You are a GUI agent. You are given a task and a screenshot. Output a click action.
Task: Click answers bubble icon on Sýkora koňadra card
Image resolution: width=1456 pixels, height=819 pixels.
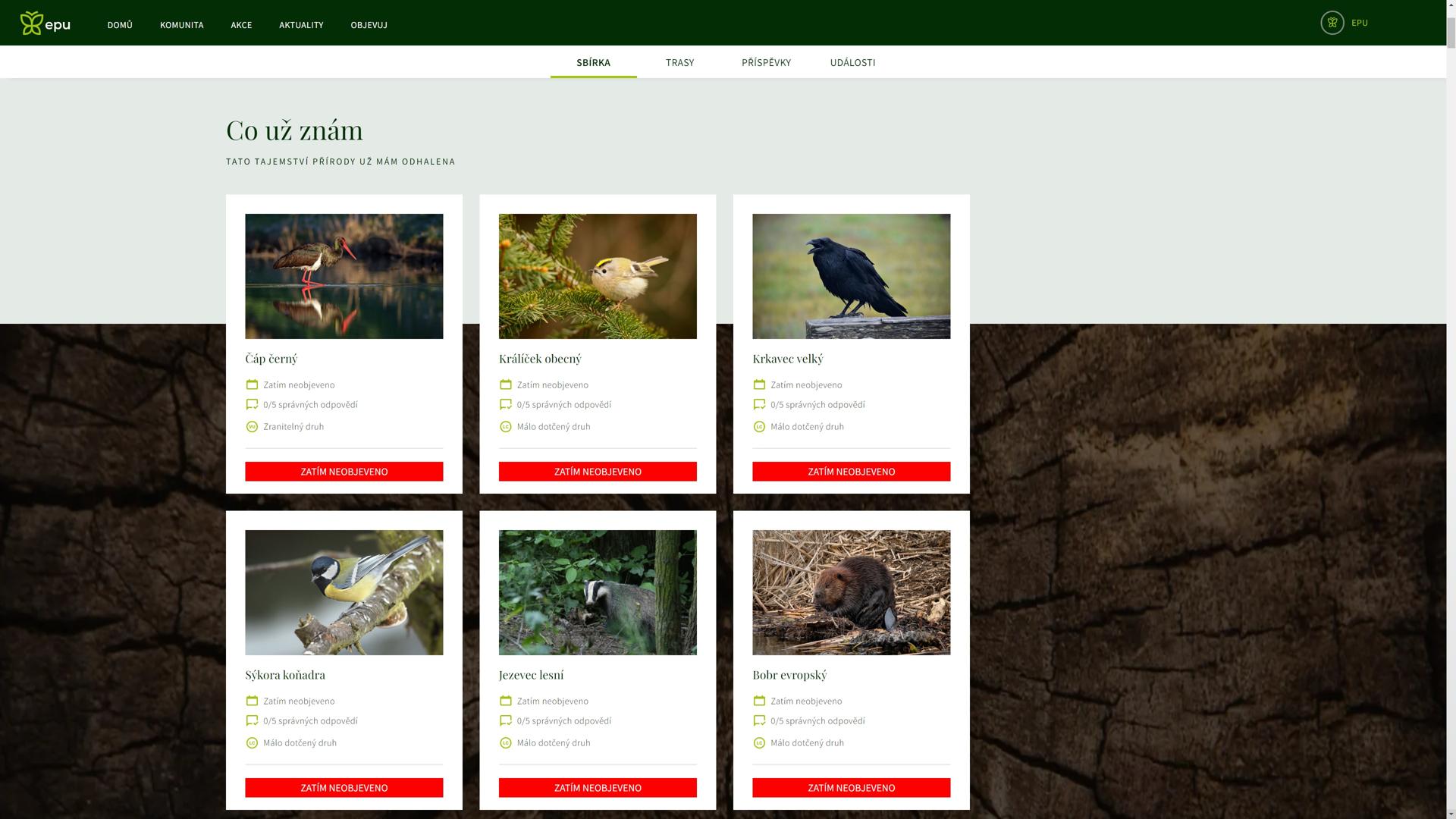pyautogui.click(x=252, y=720)
